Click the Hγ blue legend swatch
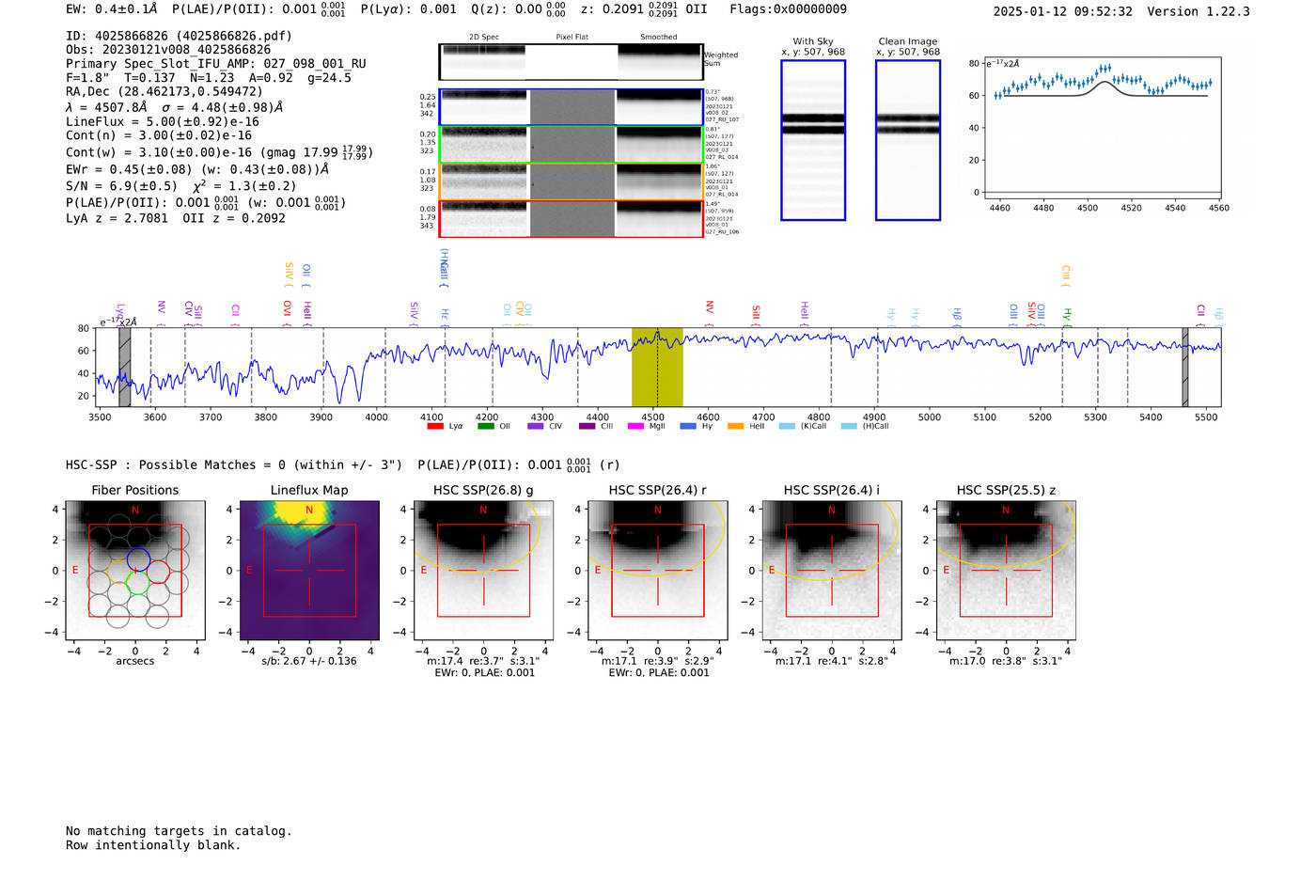Image resolution: width=1316 pixels, height=896 pixels. pyautogui.click(x=688, y=426)
